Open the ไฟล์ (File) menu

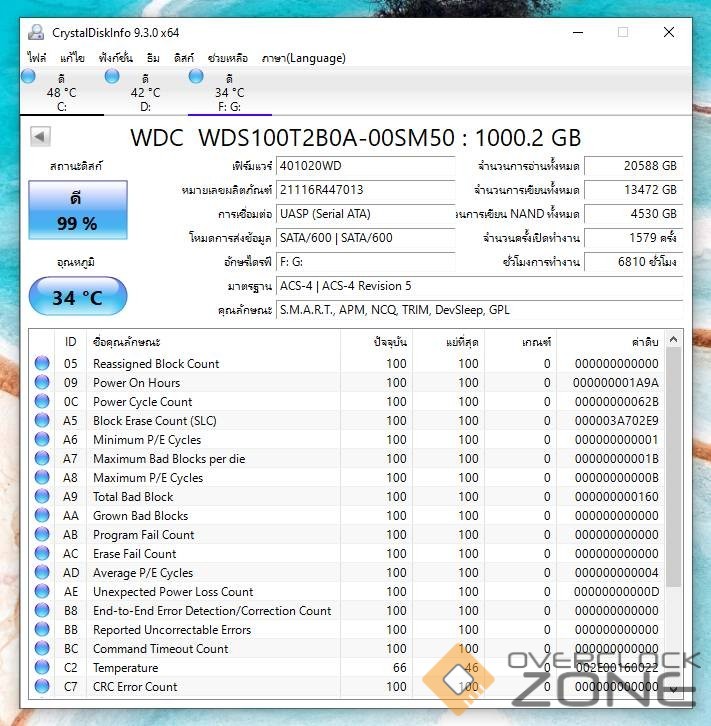point(37,58)
